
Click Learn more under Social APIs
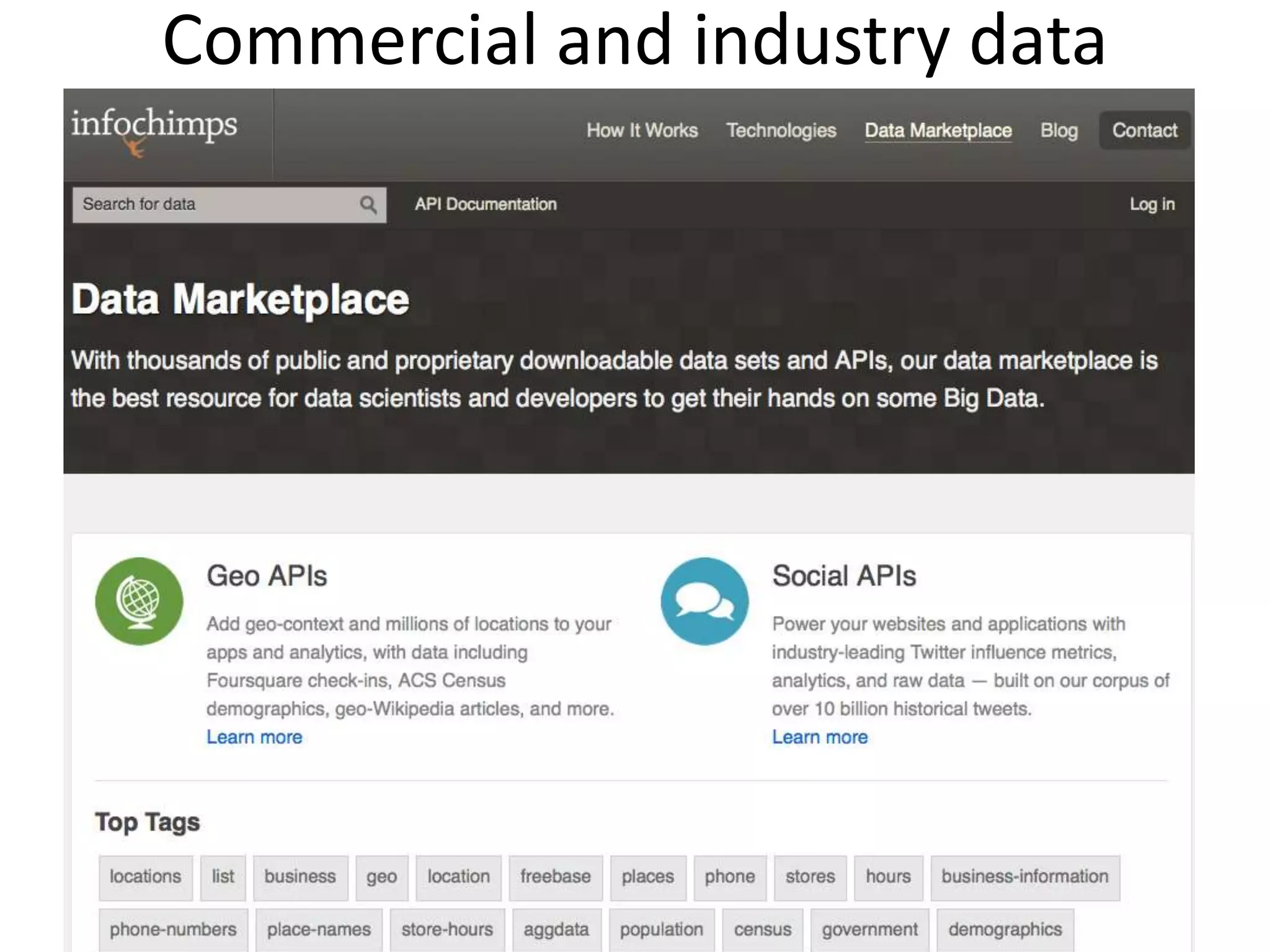[820, 737]
